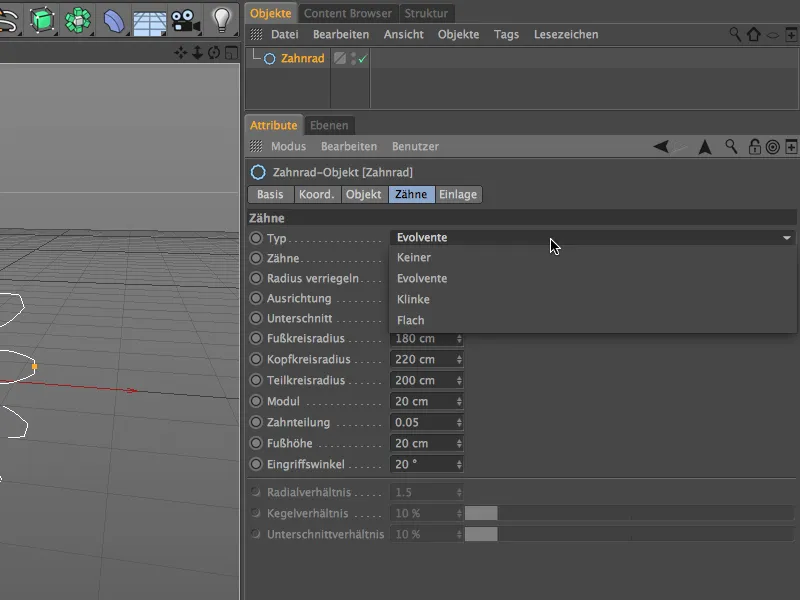
Task: Click Teilkreisradius stepper arrows
Action: point(459,381)
